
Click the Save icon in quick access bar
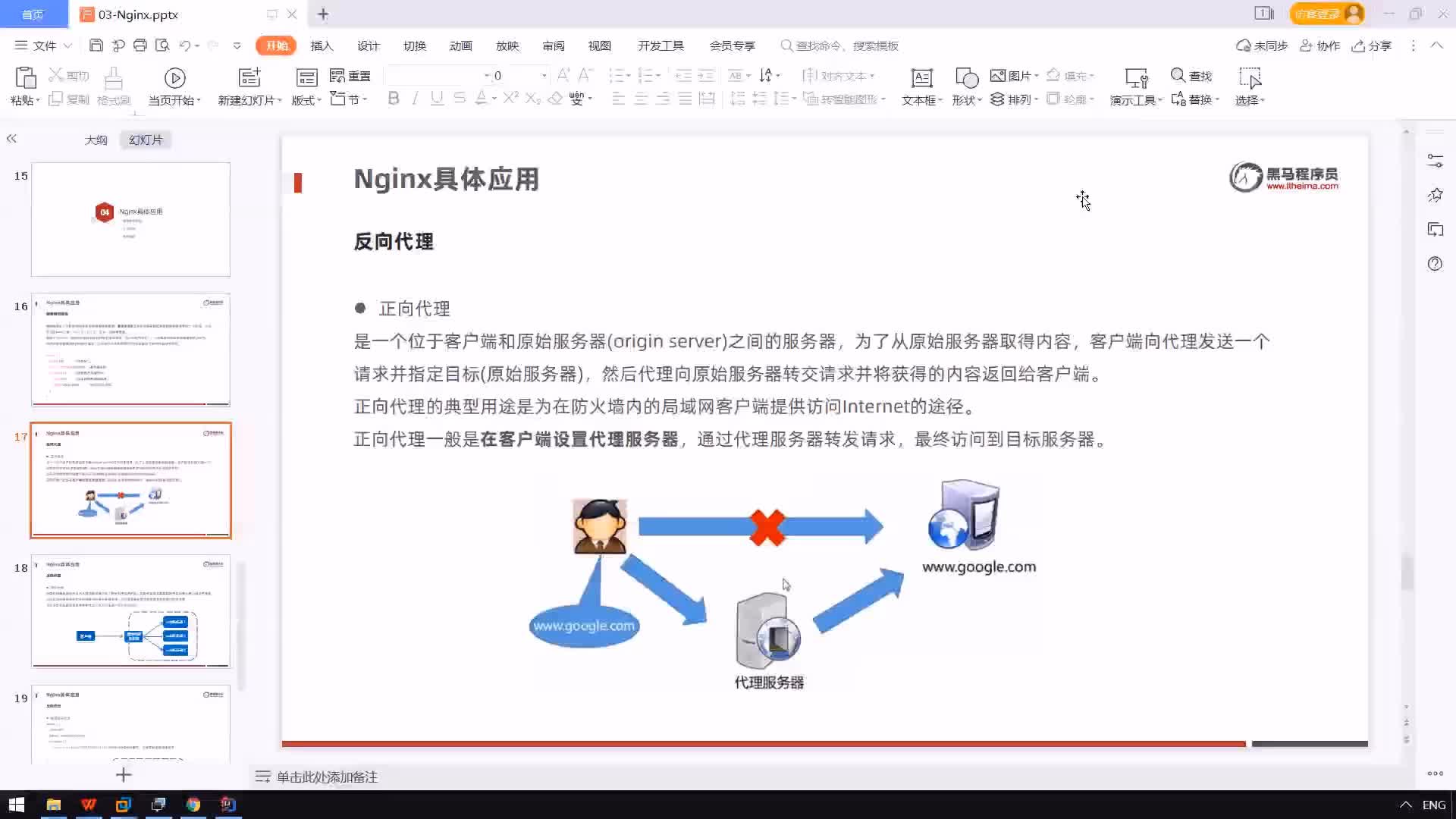point(96,45)
